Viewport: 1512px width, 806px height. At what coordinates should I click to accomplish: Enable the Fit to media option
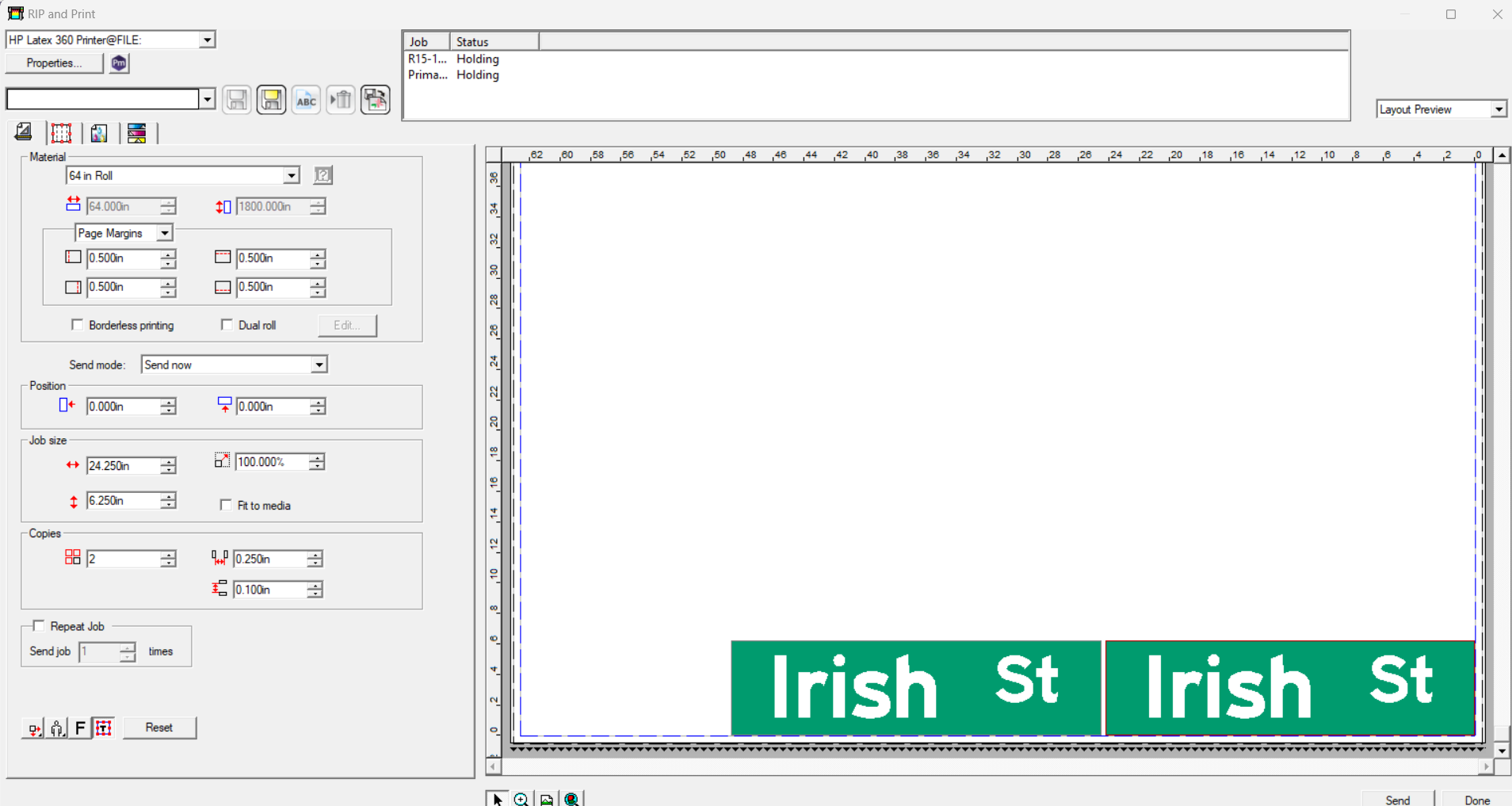226,505
